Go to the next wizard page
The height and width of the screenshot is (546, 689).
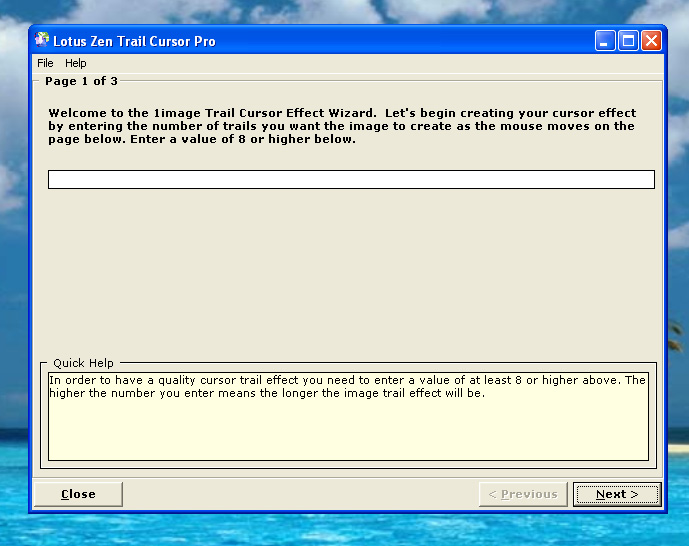pos(616,494)
